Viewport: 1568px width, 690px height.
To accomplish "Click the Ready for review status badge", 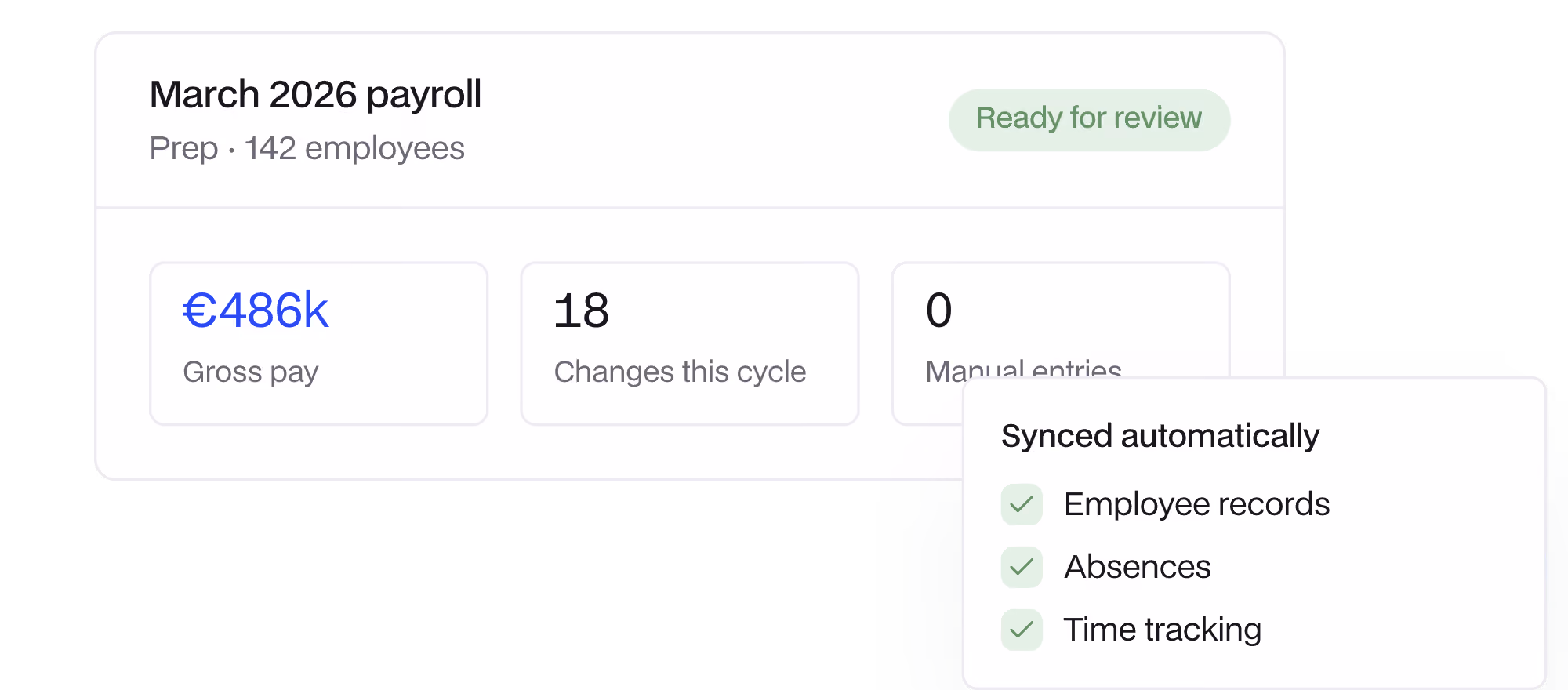I will 1089,120.
